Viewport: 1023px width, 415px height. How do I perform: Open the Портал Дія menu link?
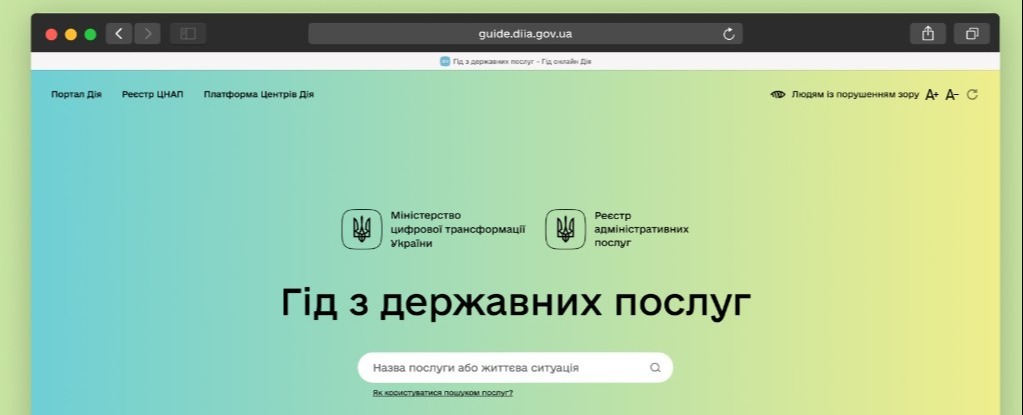(x=76, y=95)
